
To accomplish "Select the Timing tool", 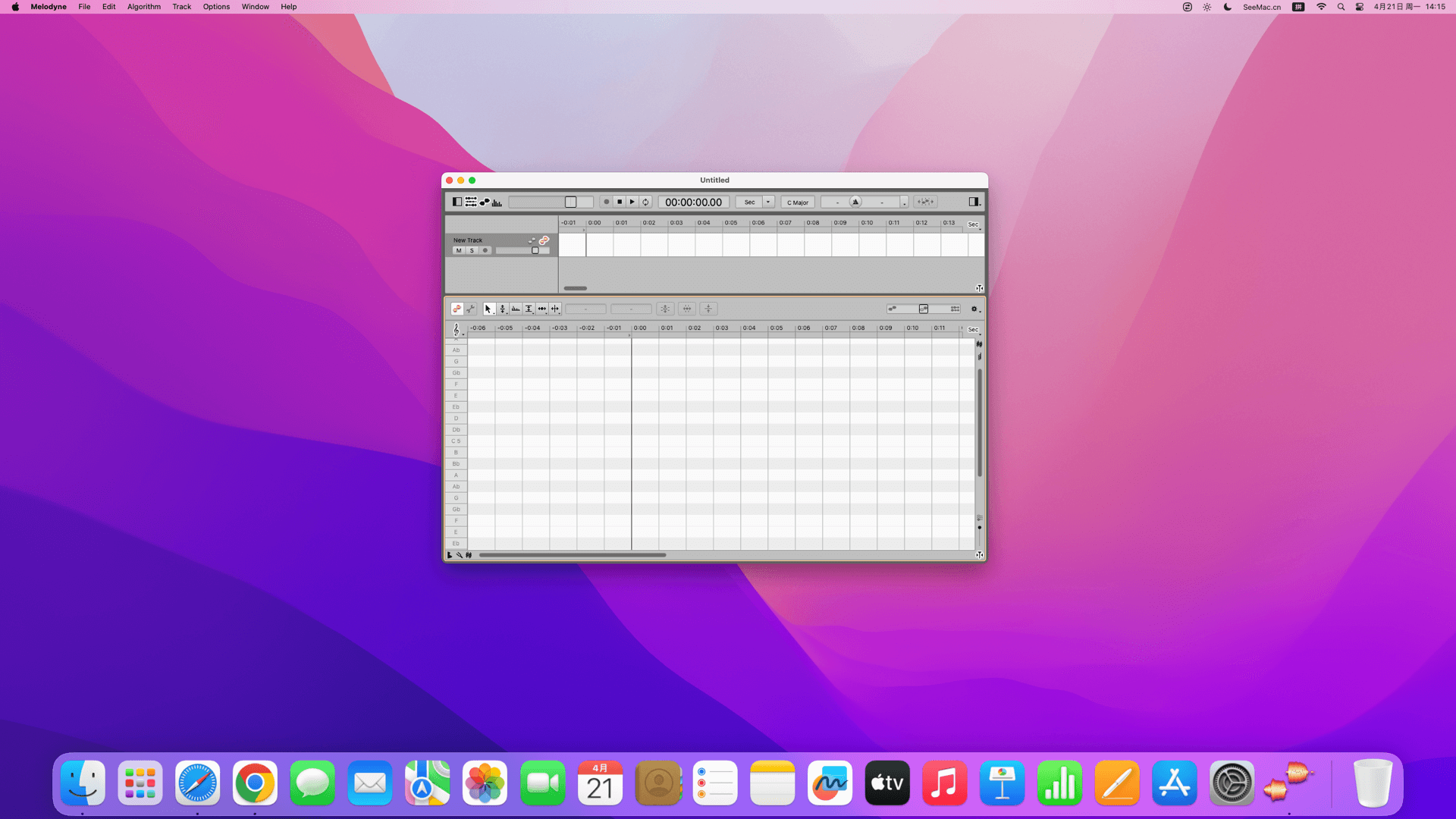I will (542, 309).
